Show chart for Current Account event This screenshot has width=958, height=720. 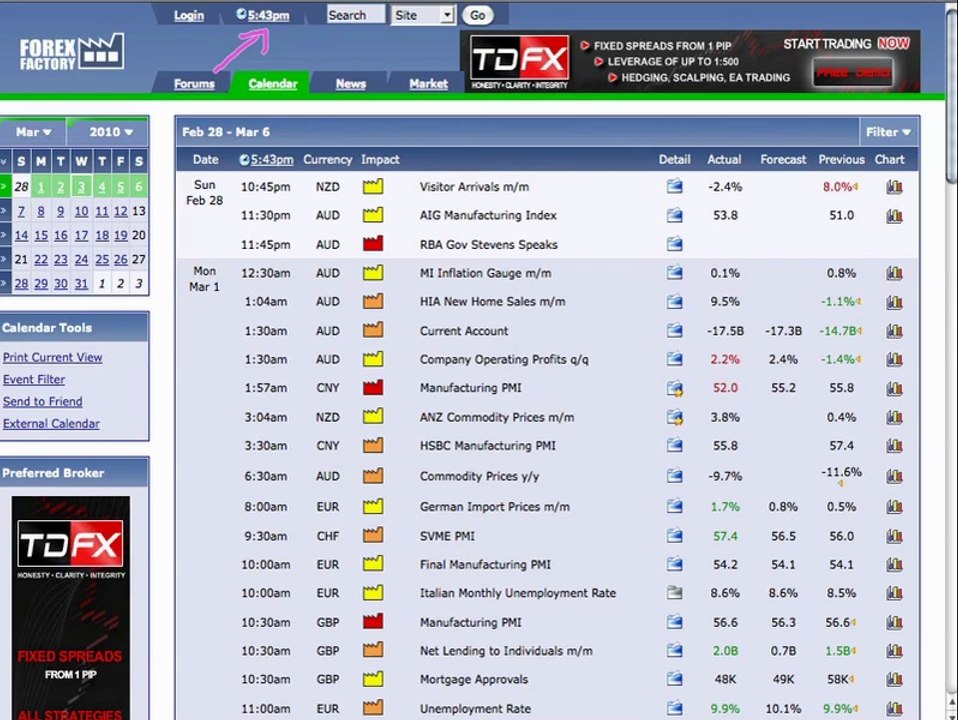point(894,331)
